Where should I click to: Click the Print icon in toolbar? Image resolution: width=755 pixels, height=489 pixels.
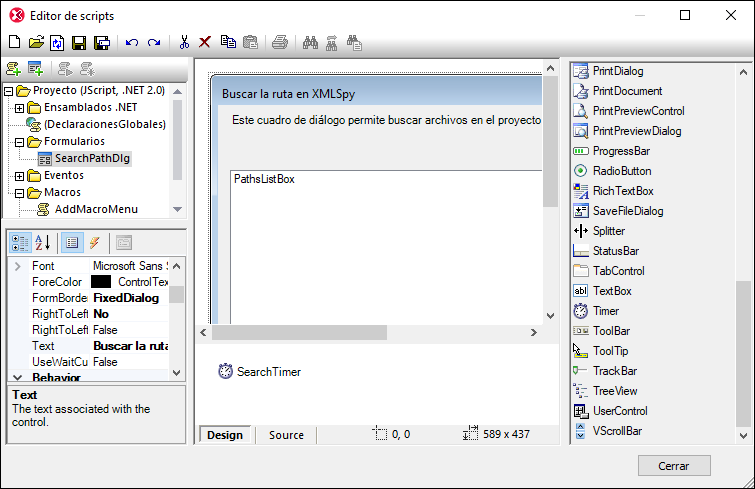click(280, 42)
